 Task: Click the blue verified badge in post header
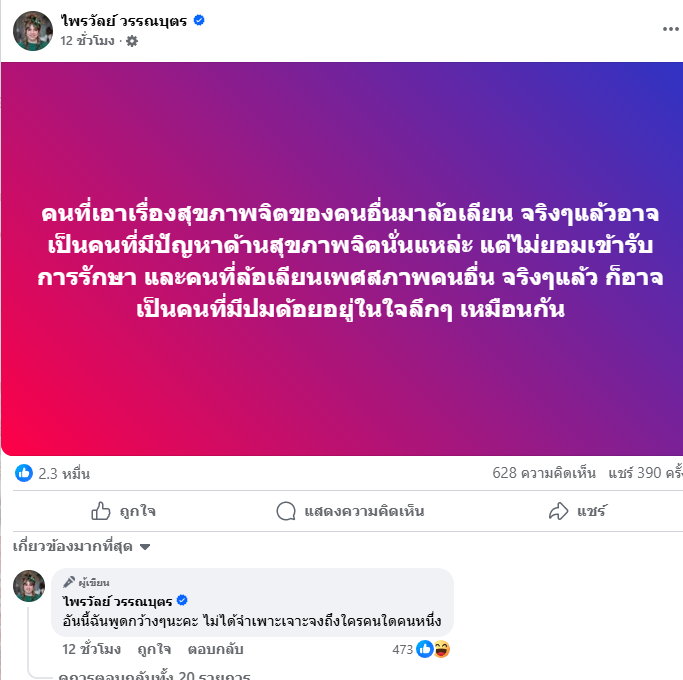(199, 20)
